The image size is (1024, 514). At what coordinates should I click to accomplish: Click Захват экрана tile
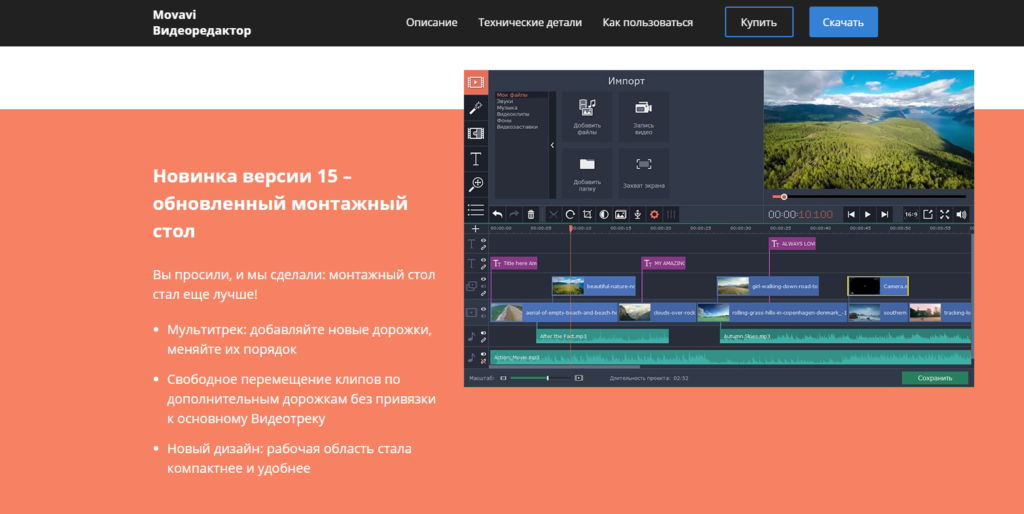pyautogui.click(x=643, y=173)
